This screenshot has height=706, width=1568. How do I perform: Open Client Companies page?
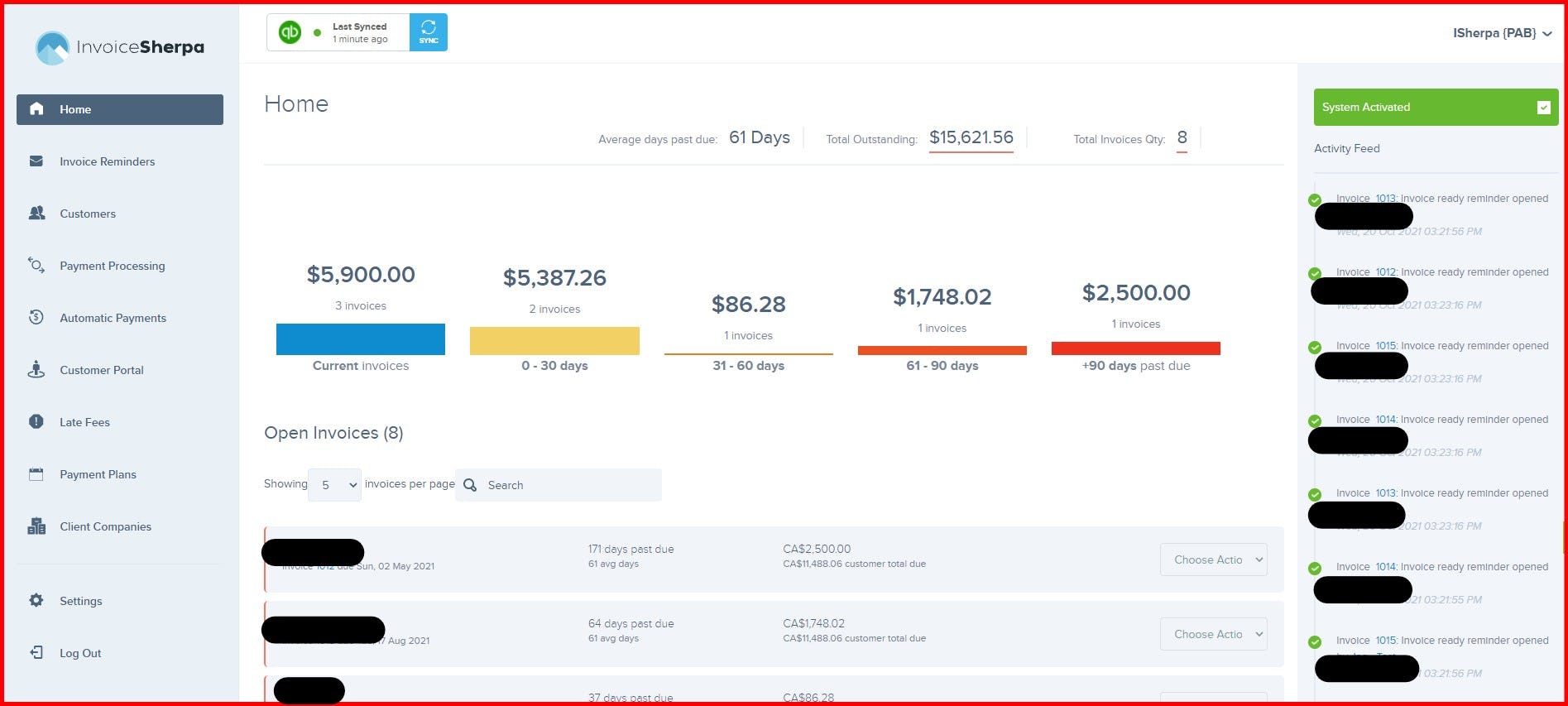pyautogui.click(x=105, y=526)
